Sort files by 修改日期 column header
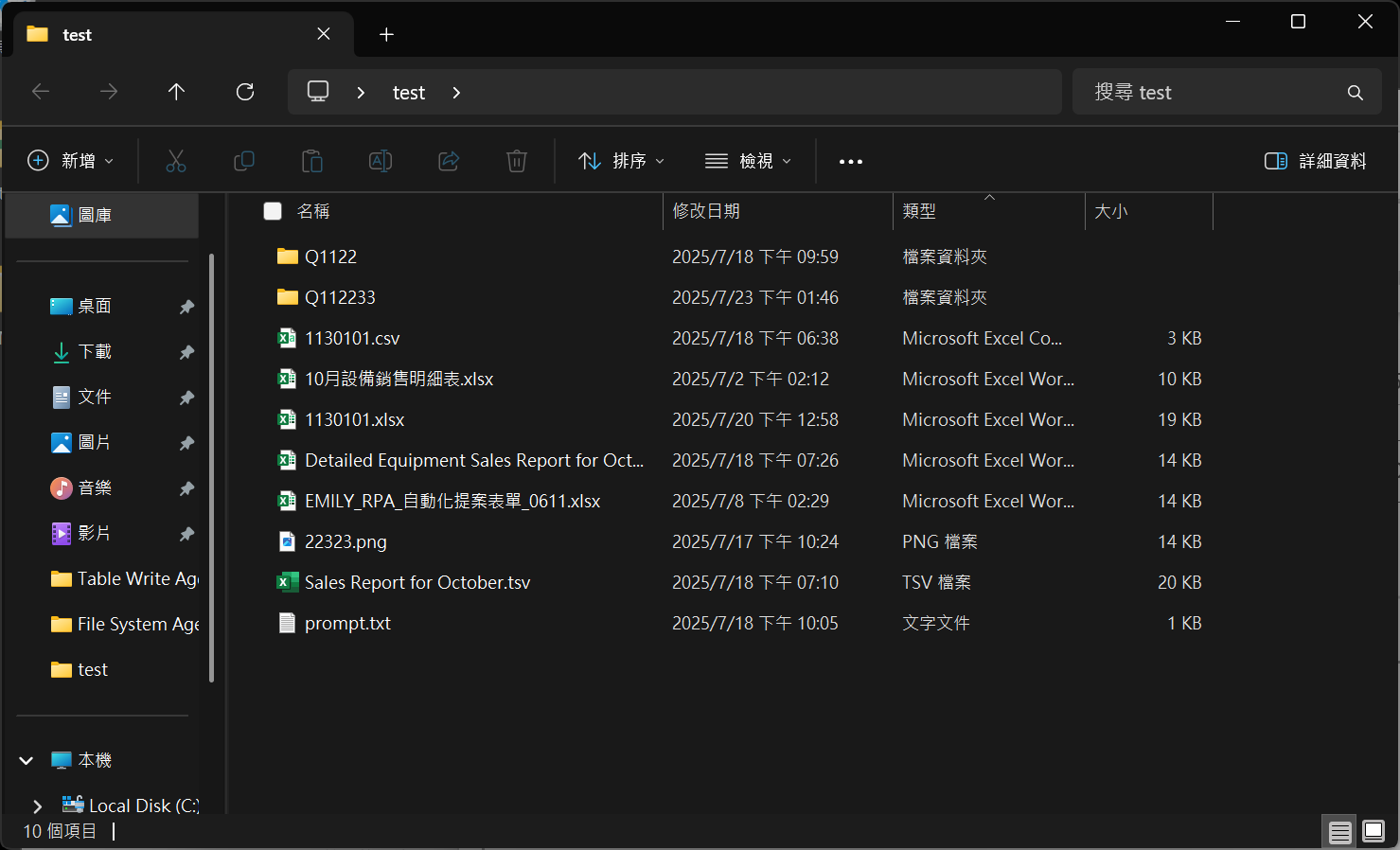 pyautogui.click(x=706, y=211)
